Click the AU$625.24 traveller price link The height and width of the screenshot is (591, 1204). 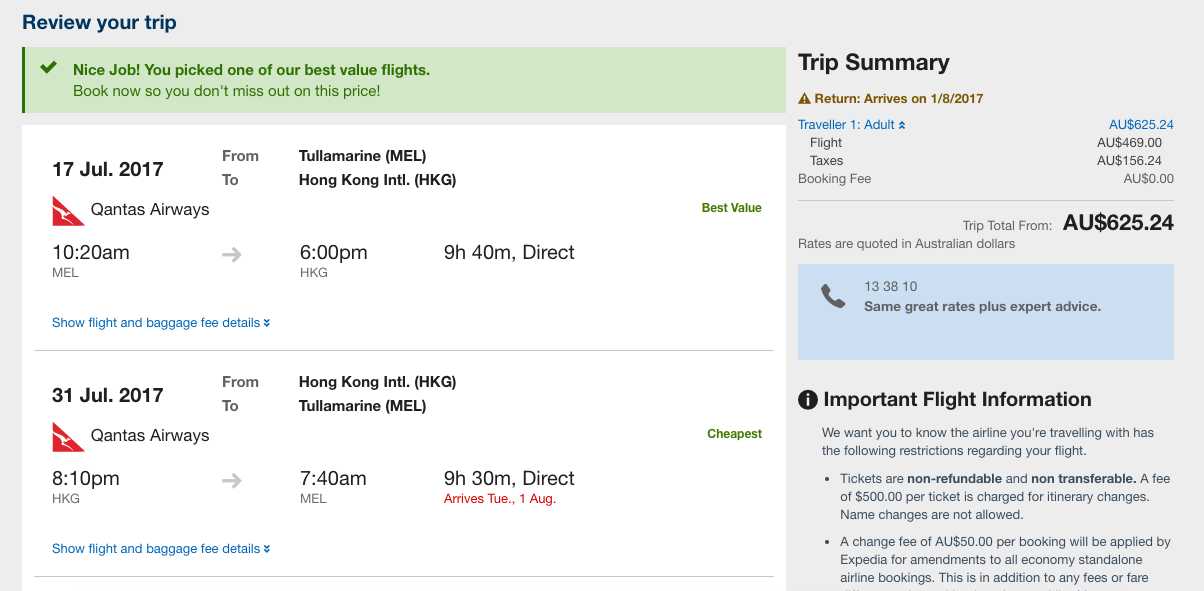tap(1141, 125)
